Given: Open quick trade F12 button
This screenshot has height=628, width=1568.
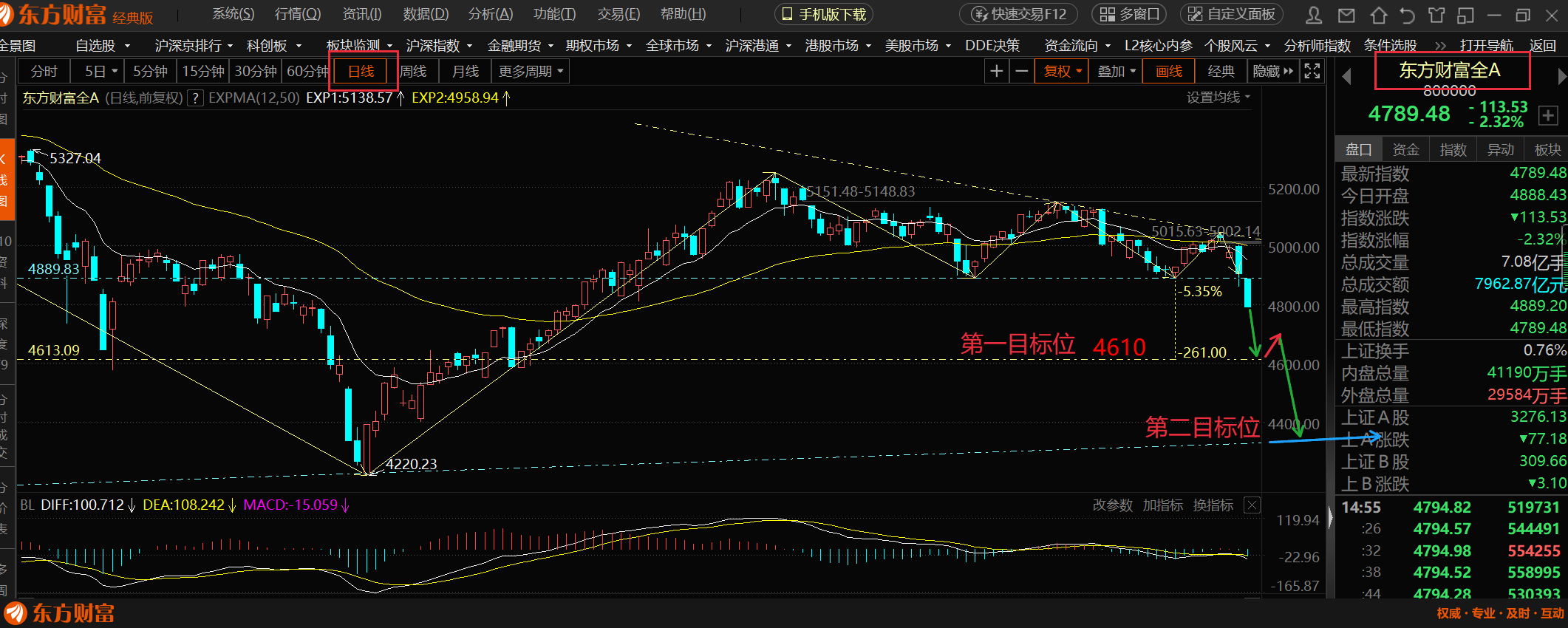Looking at the screenshot, I should [x=1018, y=14].
